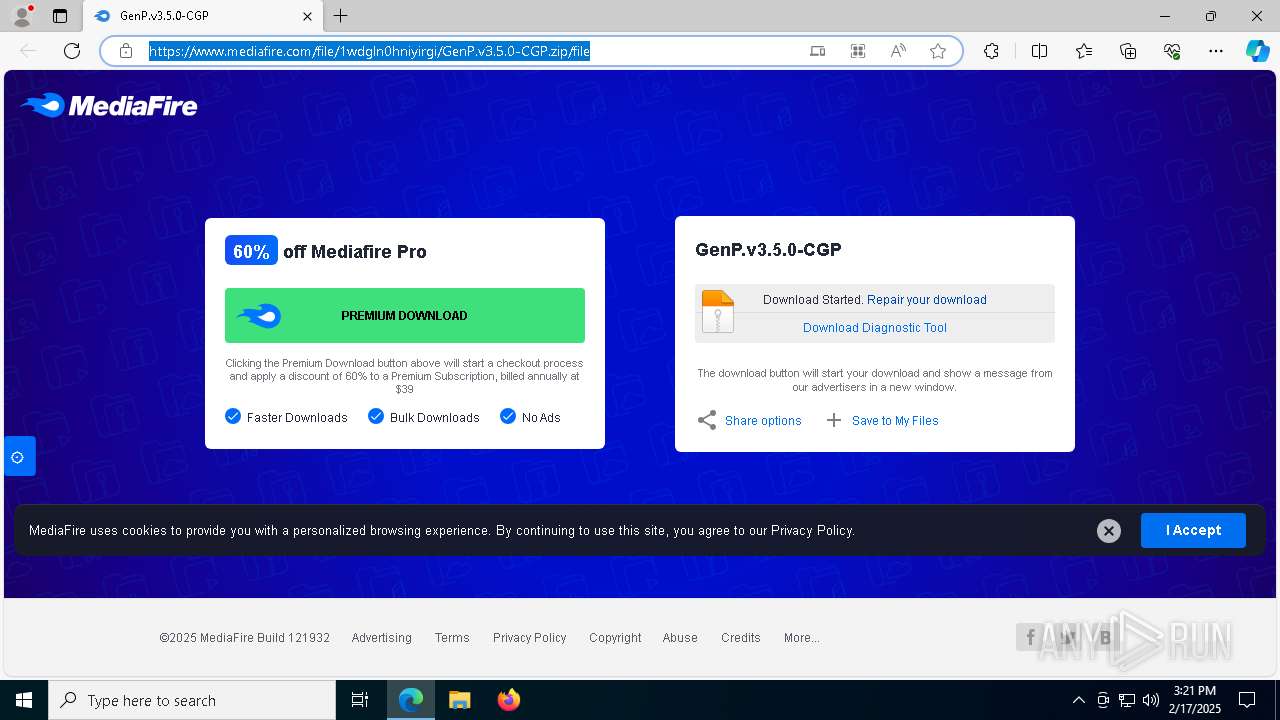Open File Explorer from the taskbar

click(460, 700)
